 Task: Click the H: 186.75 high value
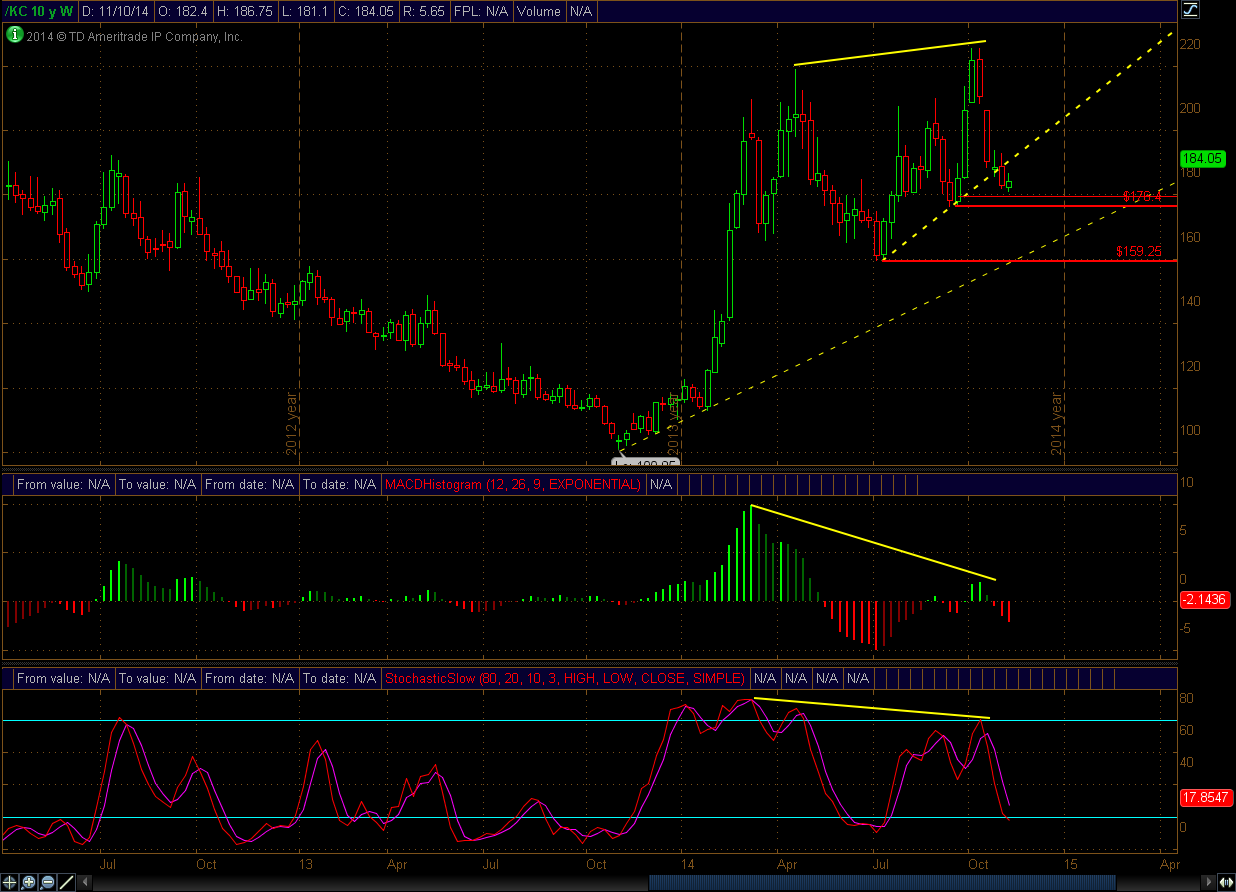pyautogui.click(x=245, y=12)
